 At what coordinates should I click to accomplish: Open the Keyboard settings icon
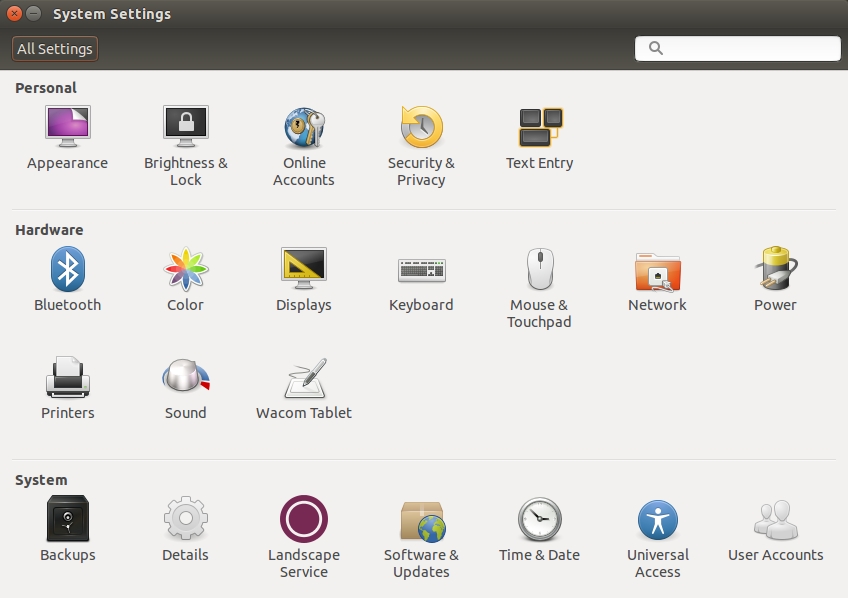[422, 270]
